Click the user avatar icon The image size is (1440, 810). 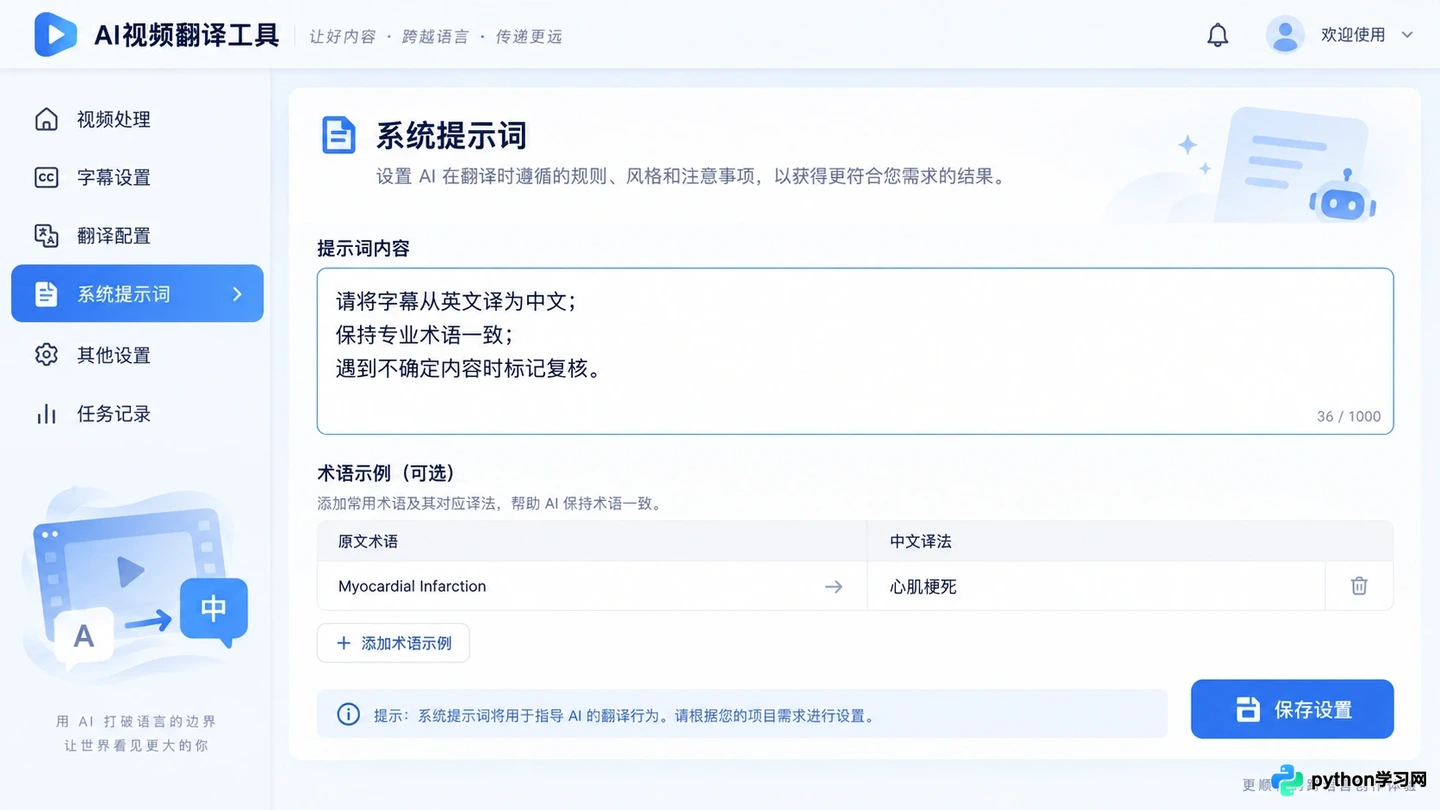click(x=1285, y=35)
